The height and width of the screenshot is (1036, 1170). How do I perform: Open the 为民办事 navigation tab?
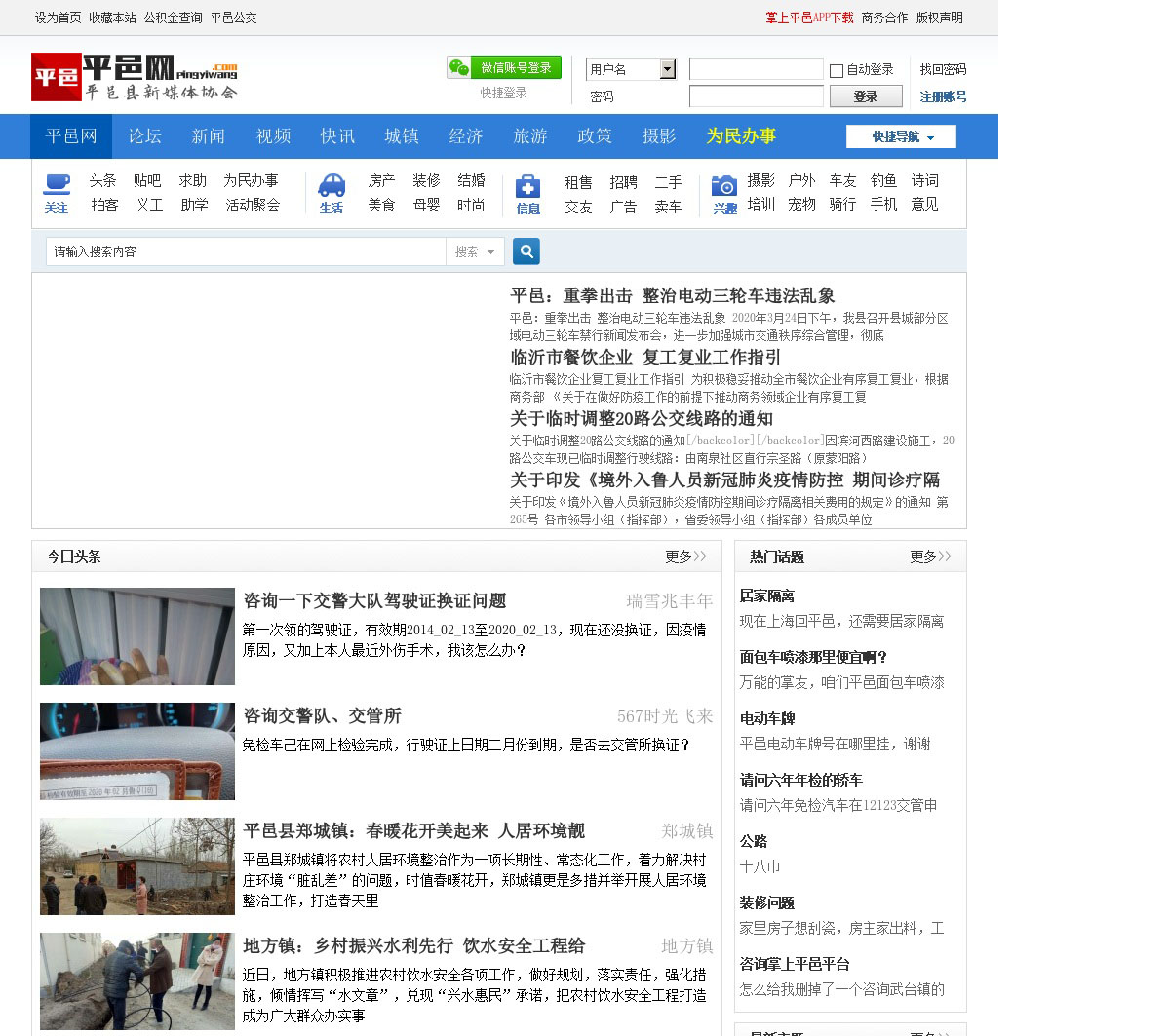click(x=741, y=136)
